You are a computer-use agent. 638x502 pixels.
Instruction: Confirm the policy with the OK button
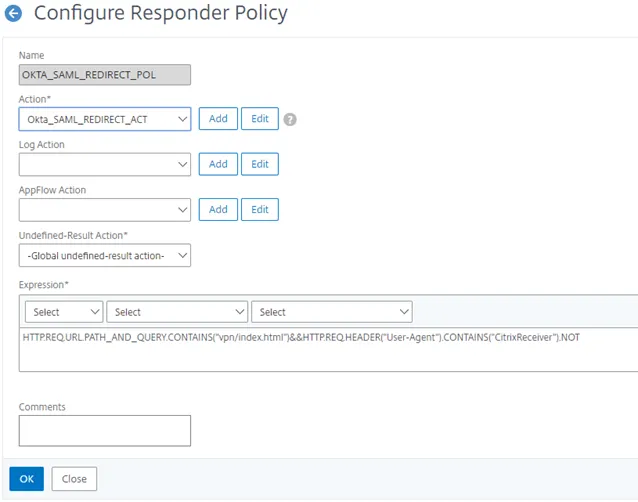pyautogui.click(x=27, y=479)
